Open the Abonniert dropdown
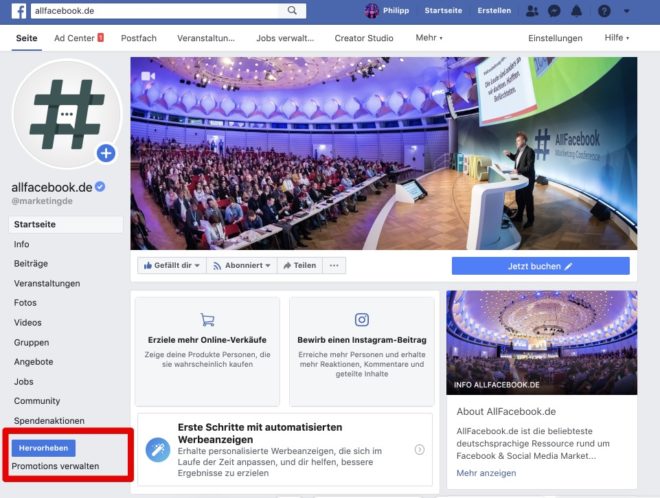The width and height of the screenshot is (660, 498). (242, 266)
